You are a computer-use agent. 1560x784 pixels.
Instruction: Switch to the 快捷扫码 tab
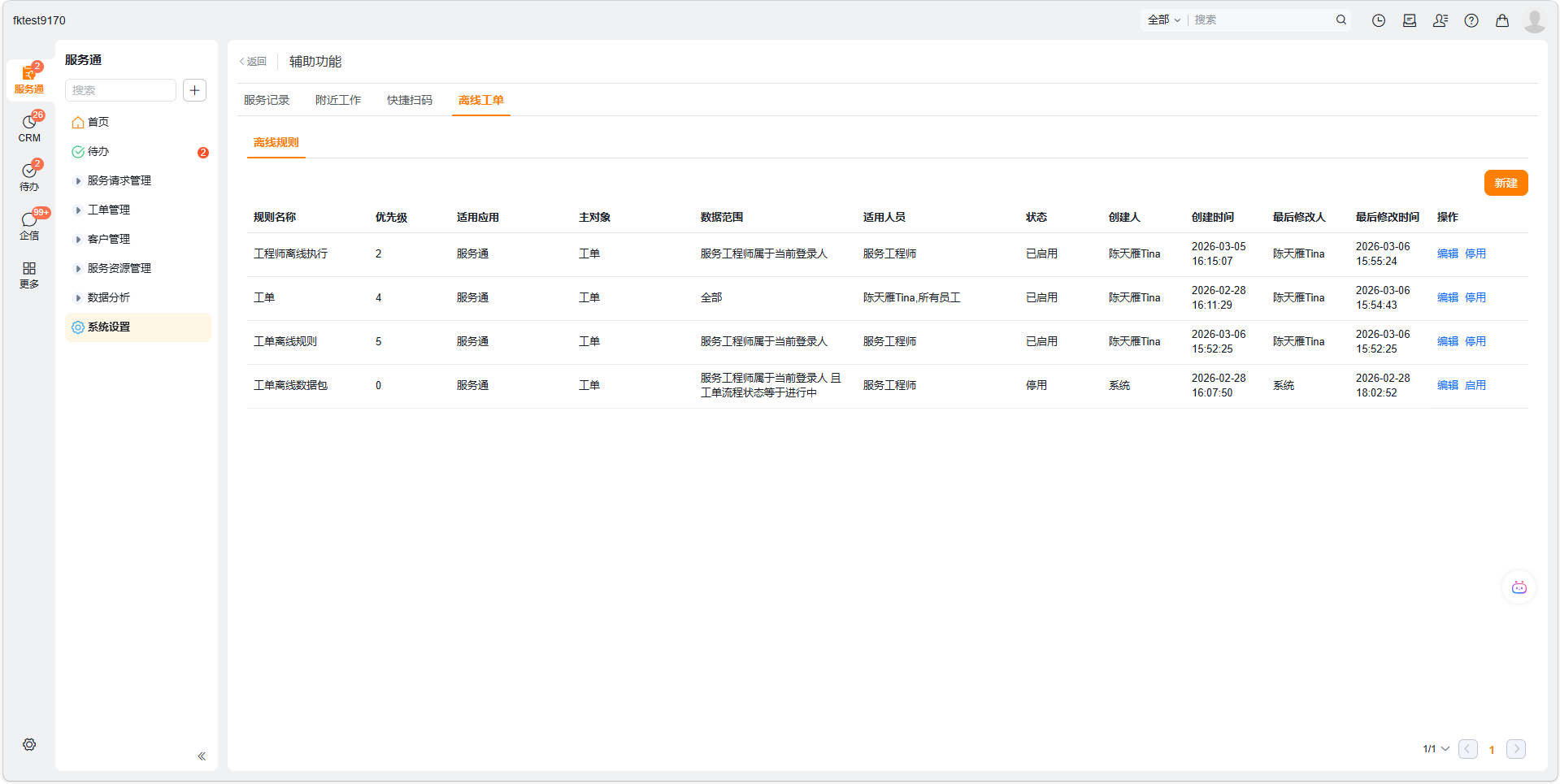click(410, 100)
